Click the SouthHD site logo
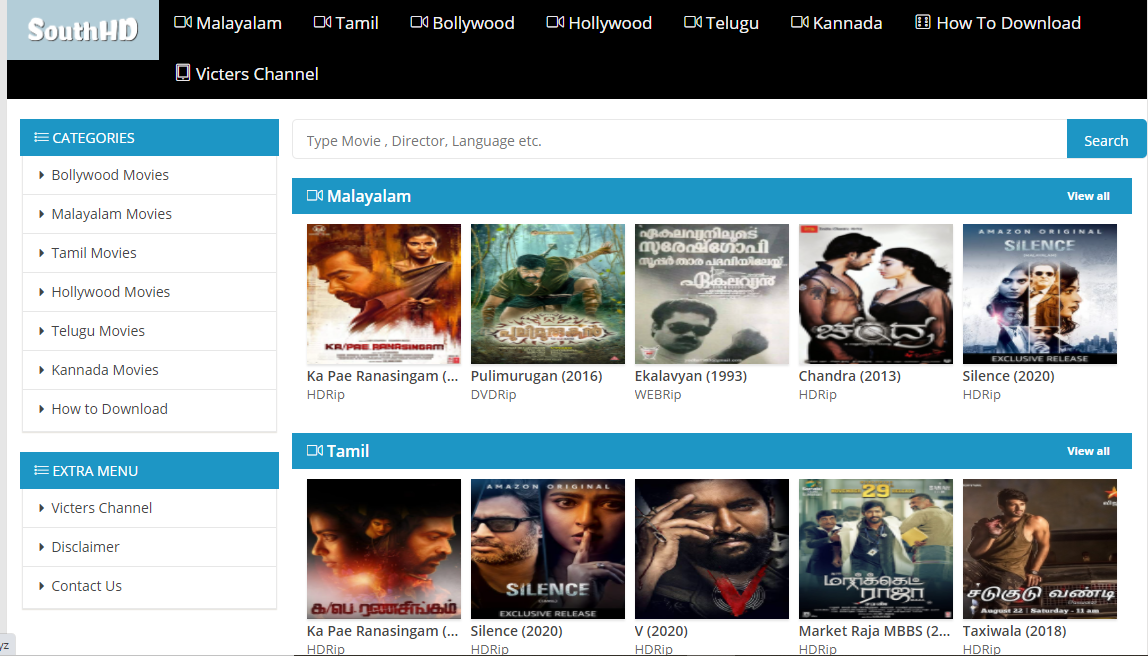 point(83,30)
